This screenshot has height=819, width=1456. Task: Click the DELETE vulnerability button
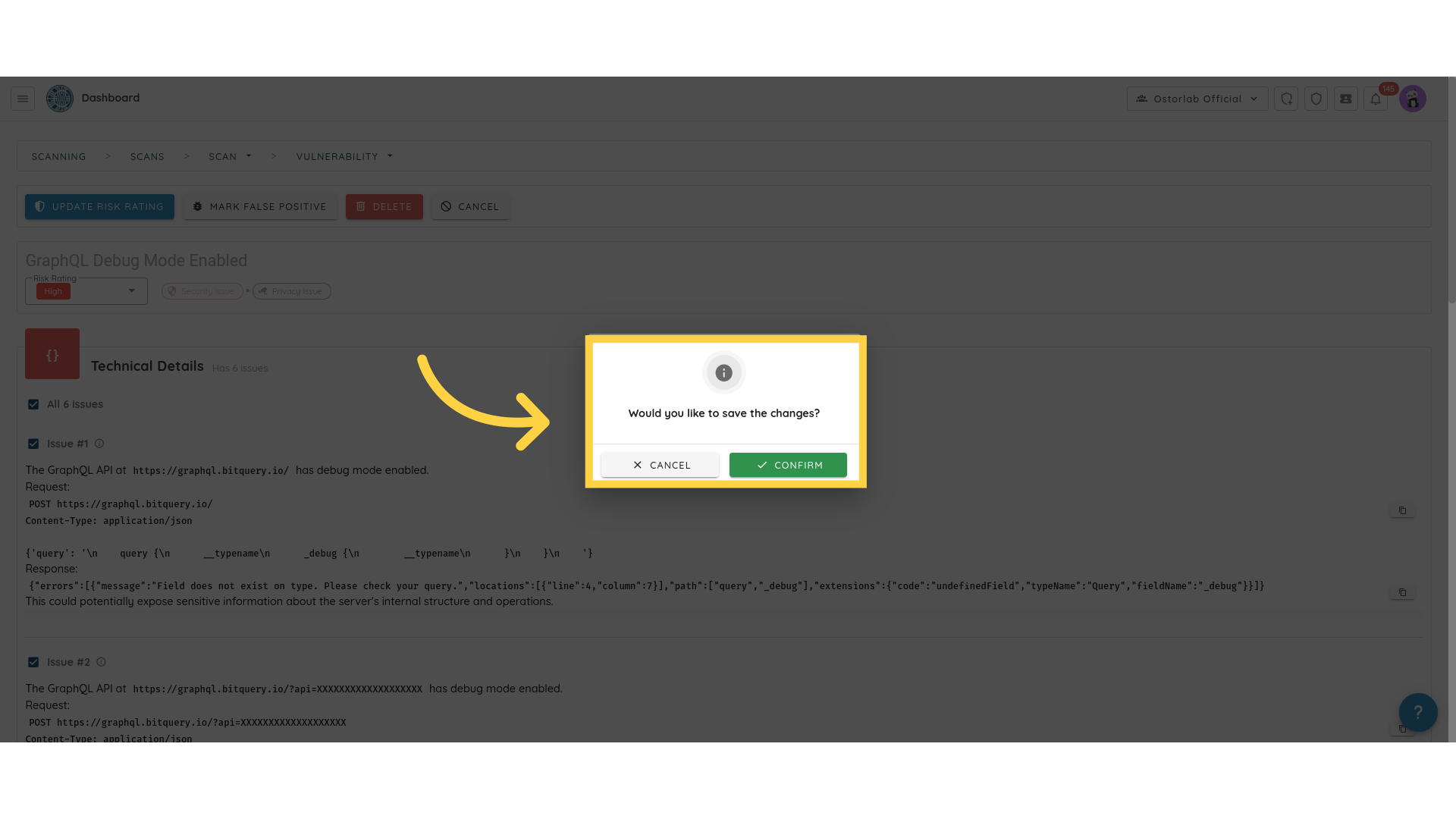click(385, 206)
